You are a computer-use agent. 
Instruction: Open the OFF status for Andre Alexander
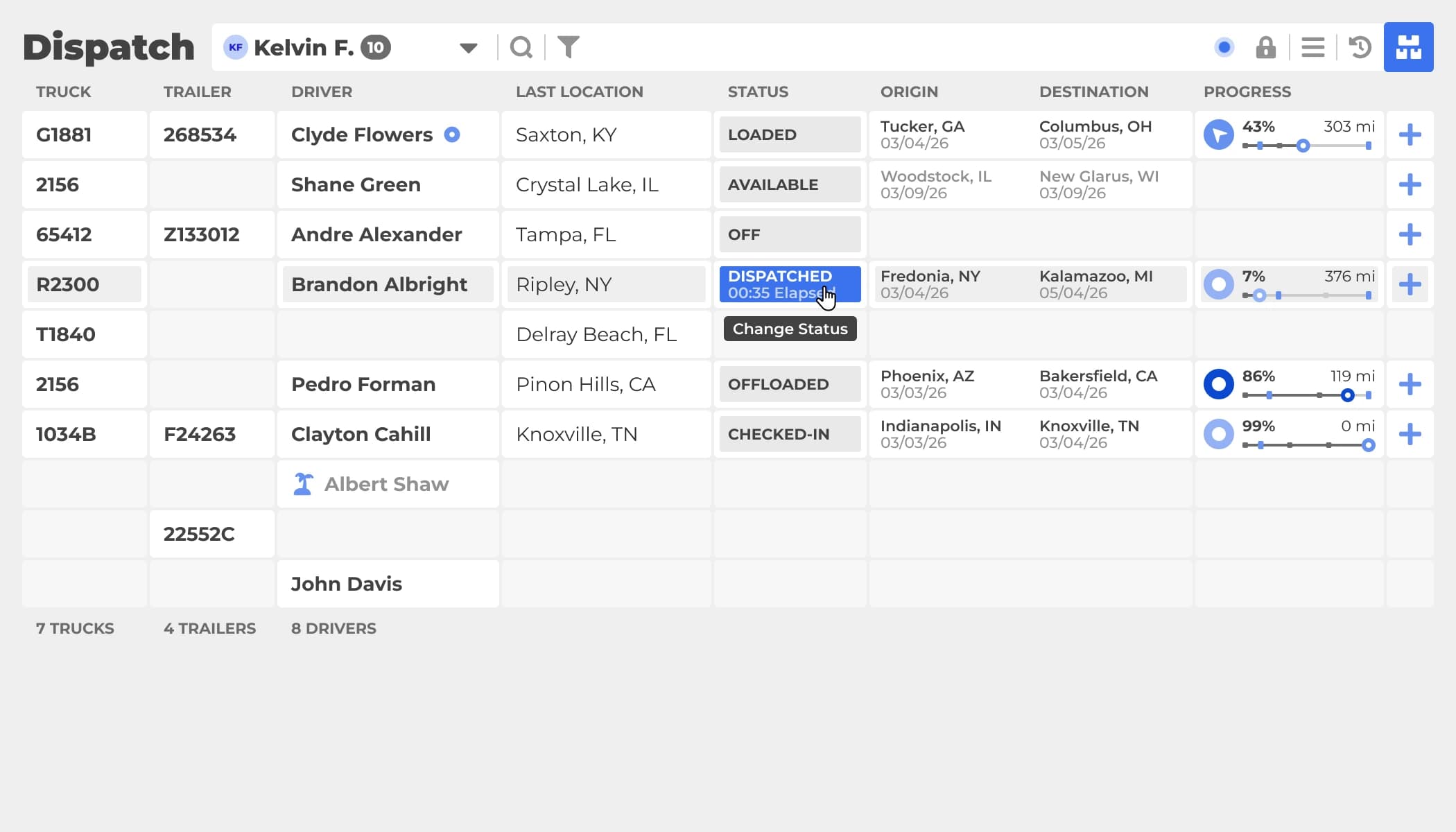(790, 234)
